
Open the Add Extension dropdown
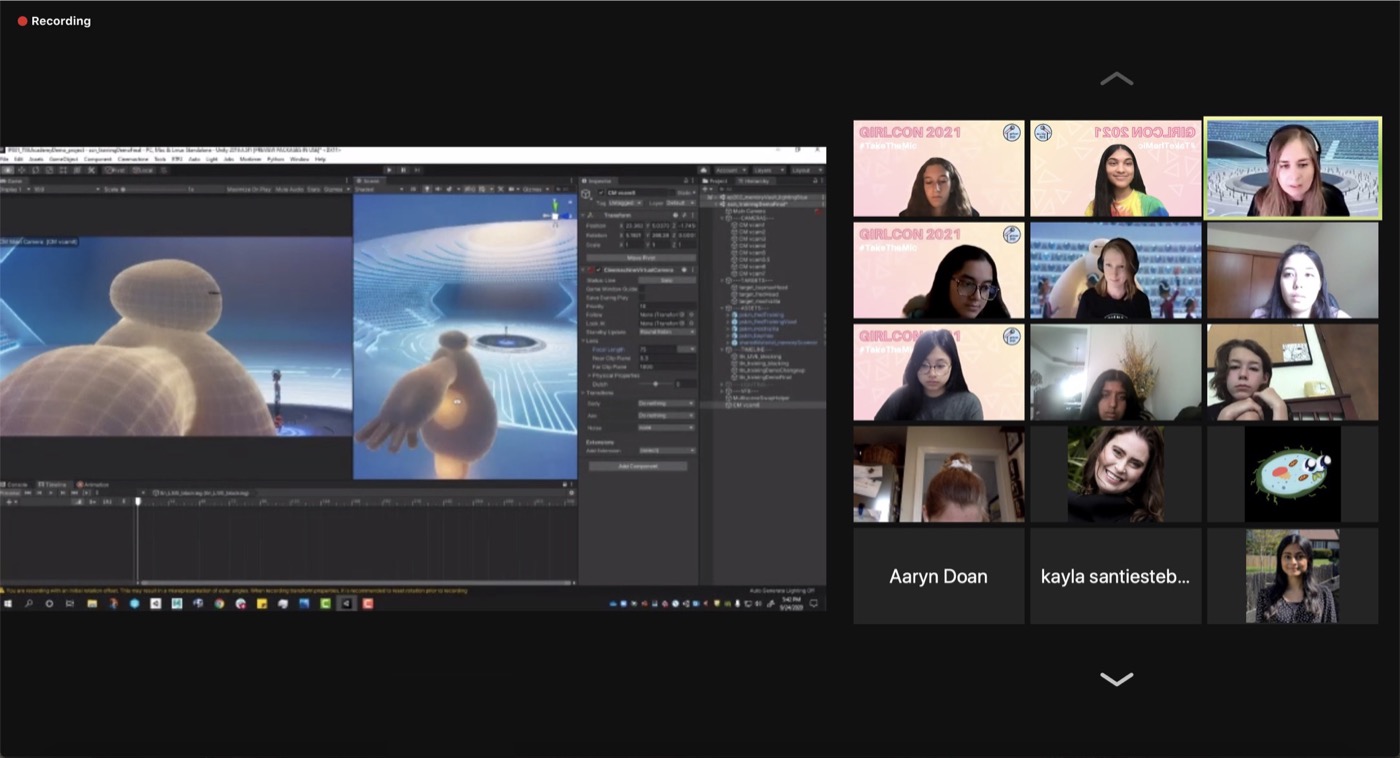click(x=666, y=451)
